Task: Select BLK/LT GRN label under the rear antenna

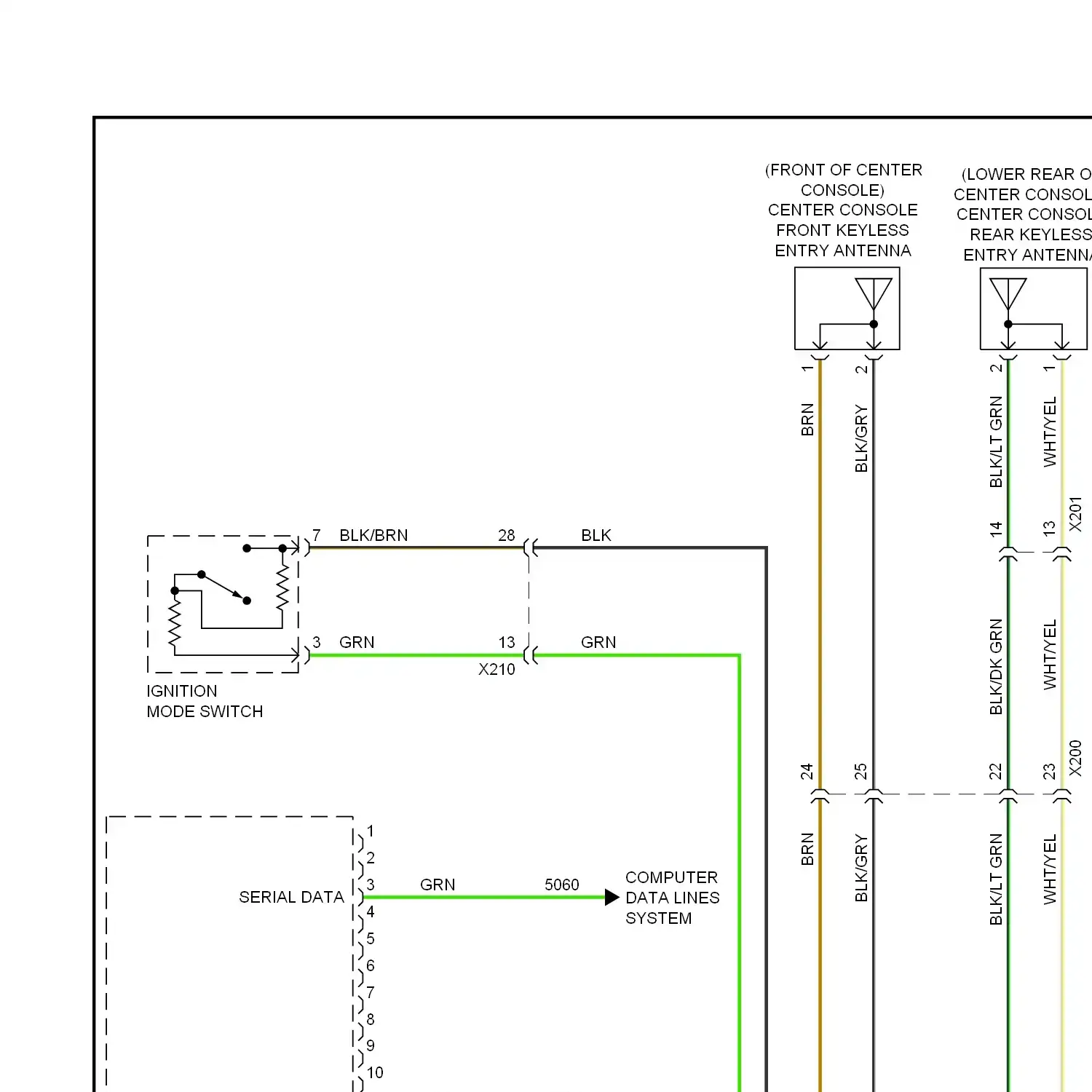Action: 996,442
